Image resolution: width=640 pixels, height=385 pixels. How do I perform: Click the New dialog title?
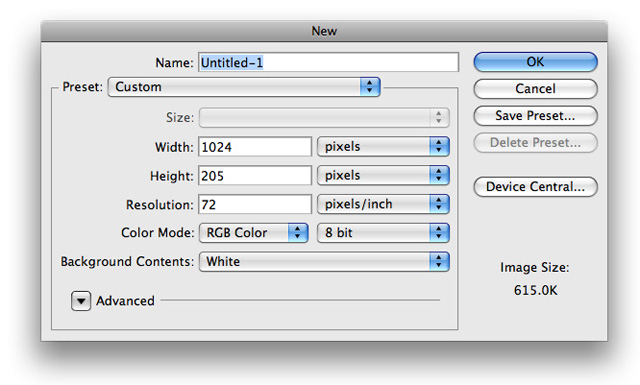tap(324, 31)
